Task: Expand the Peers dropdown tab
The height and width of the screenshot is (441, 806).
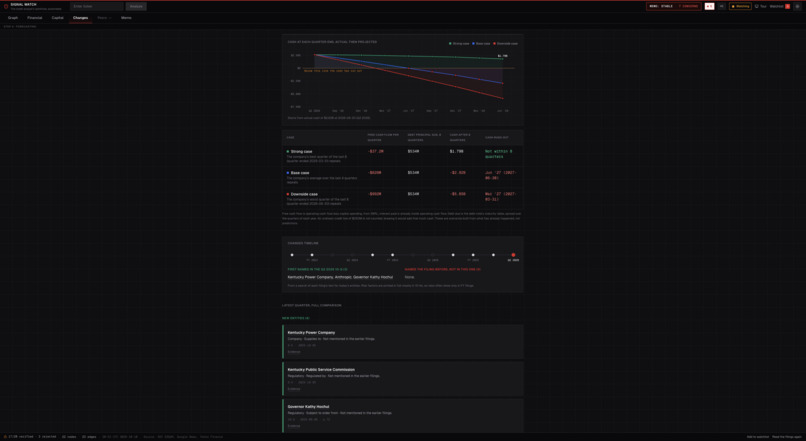Action: click(x=104, y=17)
